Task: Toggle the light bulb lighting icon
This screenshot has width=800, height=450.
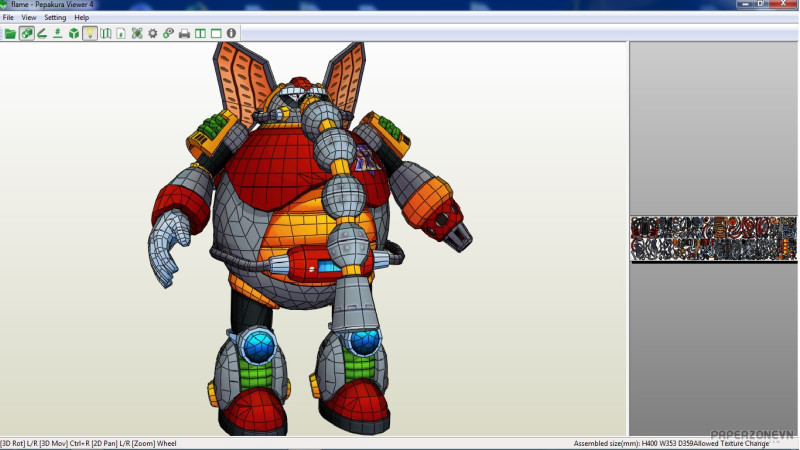Action: click(x=90, y=34)
